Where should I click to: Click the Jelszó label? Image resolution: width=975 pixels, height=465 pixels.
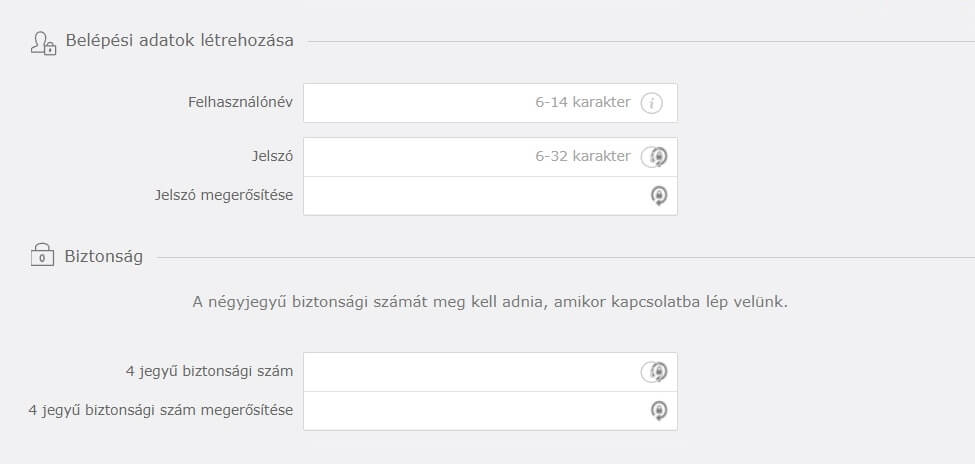[272, 157]
